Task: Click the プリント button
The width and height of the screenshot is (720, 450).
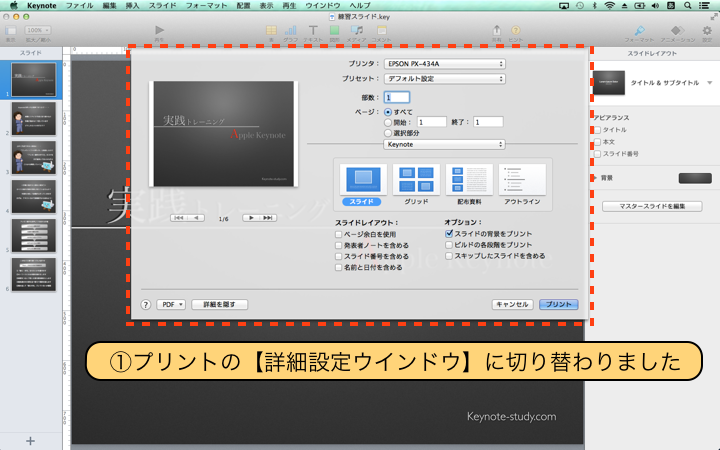Action: [x=558, y=304]
